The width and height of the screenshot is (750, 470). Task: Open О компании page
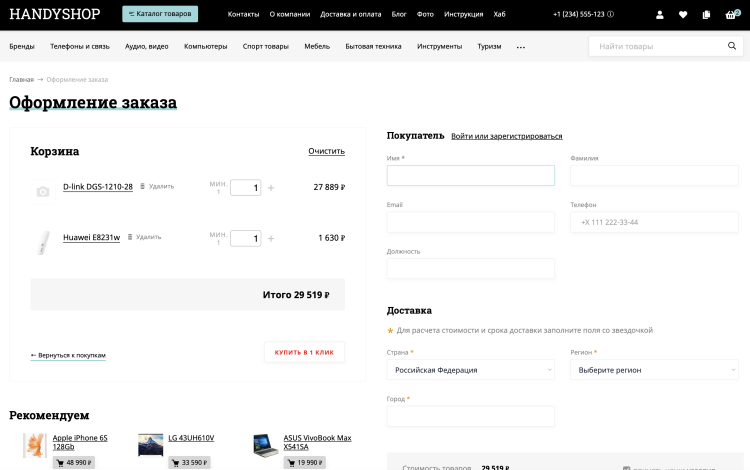pos(290,14)
